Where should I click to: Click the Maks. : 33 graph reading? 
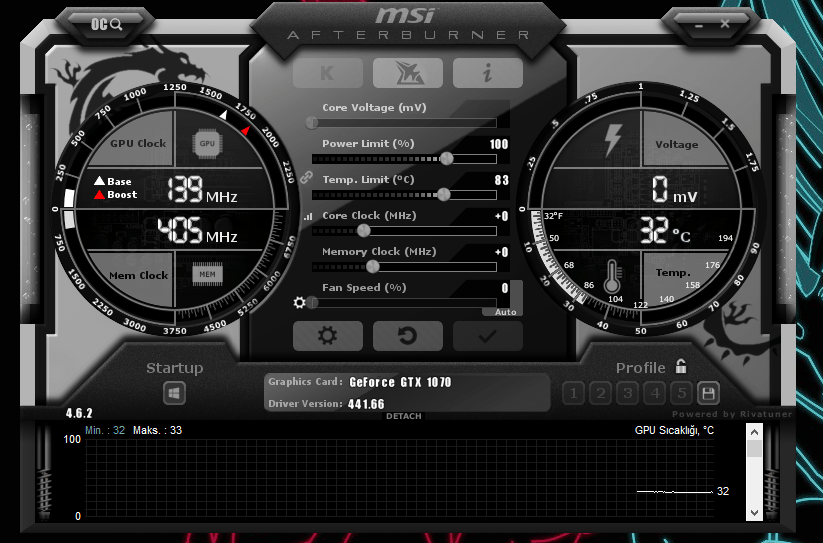tap(157, 430)
